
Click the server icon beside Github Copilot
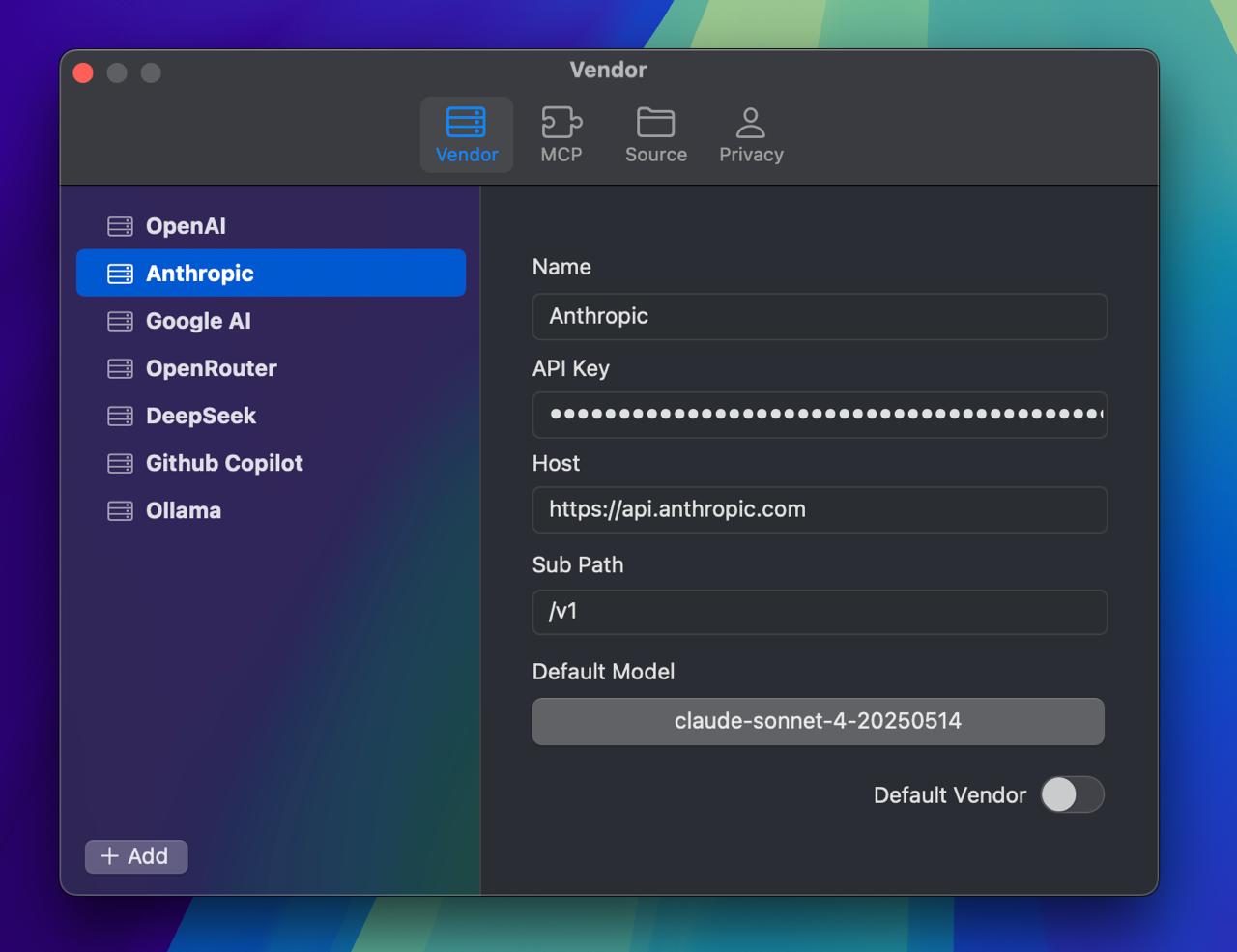(120, 463)
